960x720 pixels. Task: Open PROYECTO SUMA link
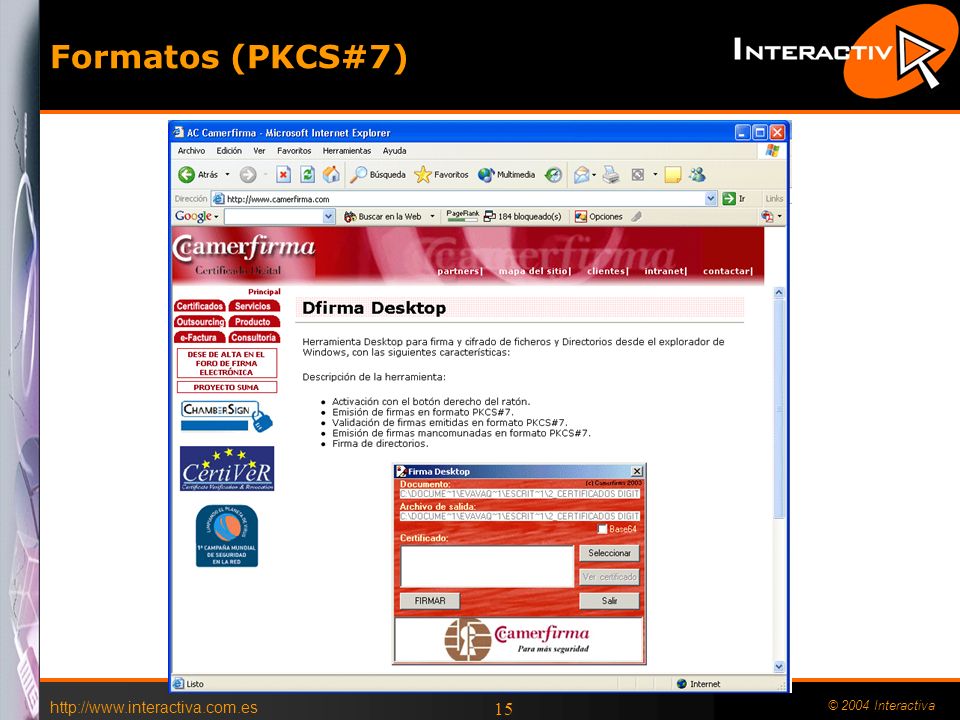coord(227,388)
